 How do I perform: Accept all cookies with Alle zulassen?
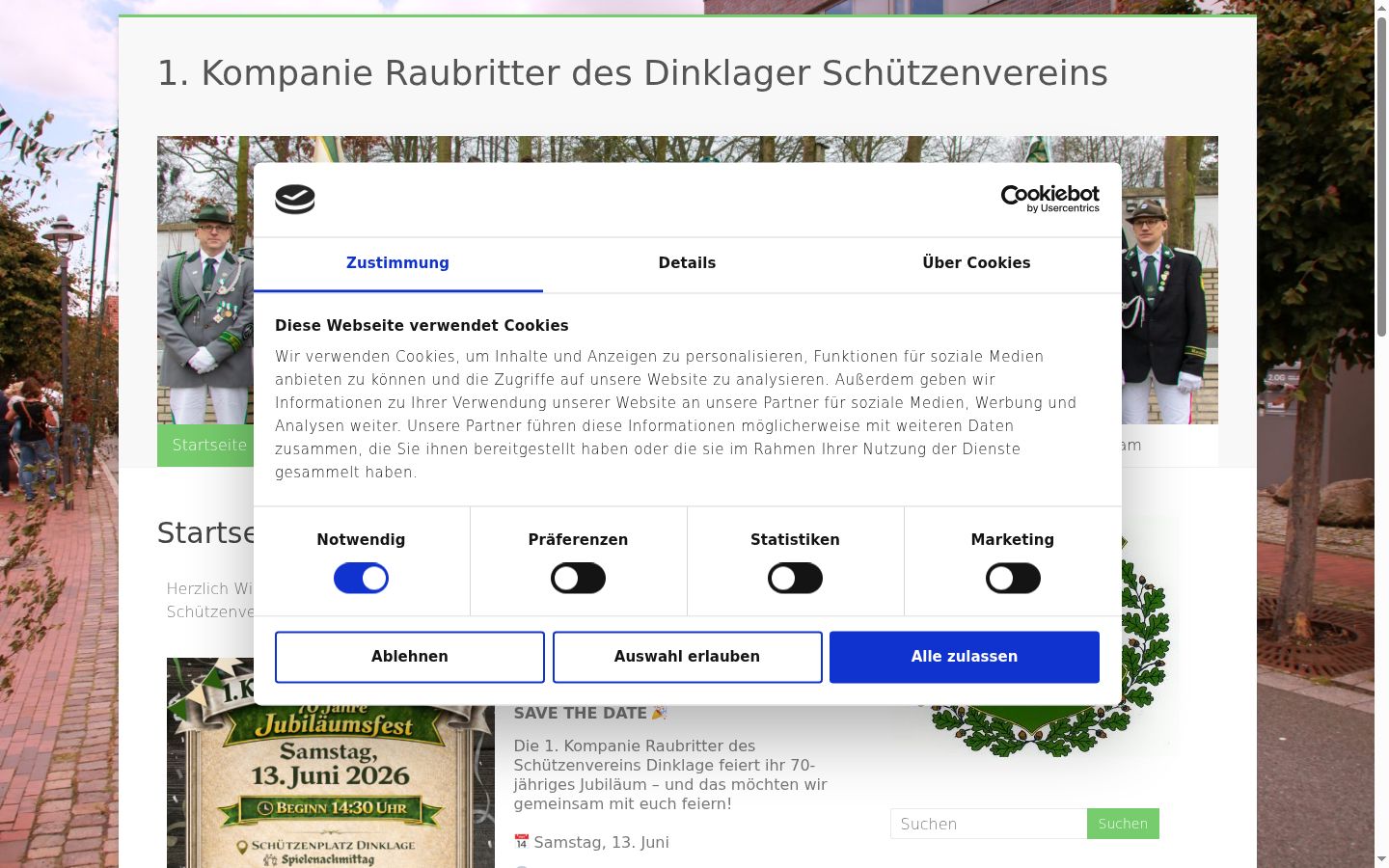tap(965, 657)
